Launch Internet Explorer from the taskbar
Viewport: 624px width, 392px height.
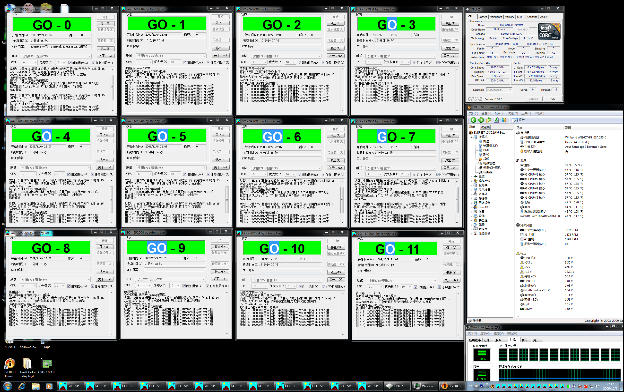tap(21, 386)
